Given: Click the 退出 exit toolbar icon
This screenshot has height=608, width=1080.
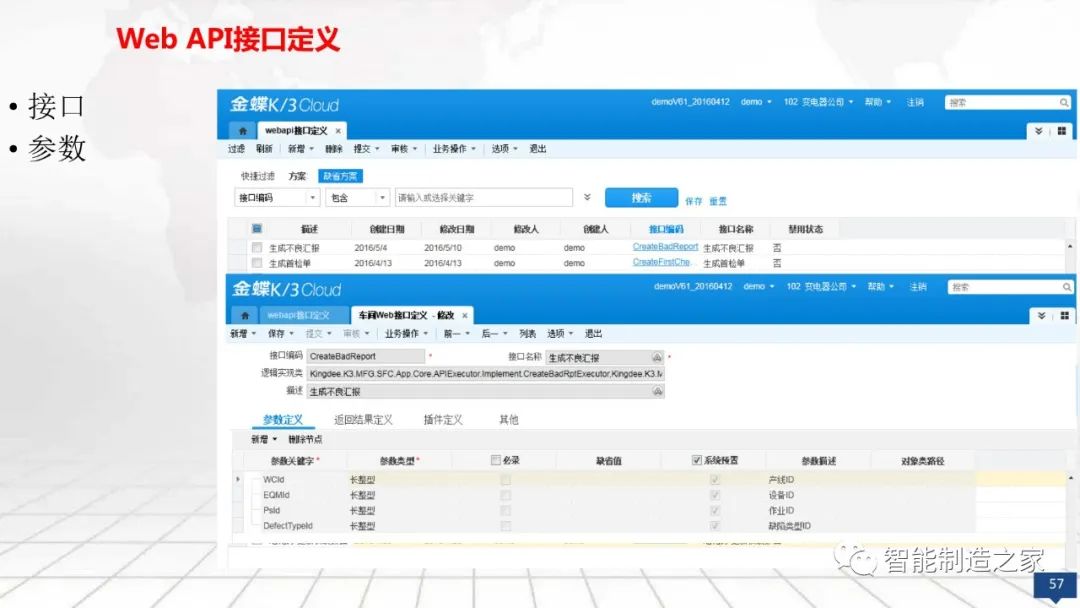Looking at the screenshot, I should (x=536, y=148).
